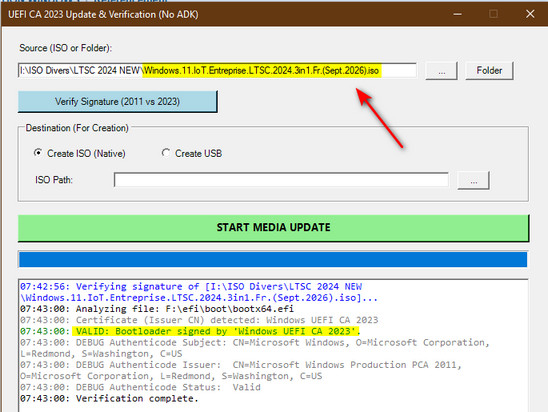548x412 pixels.
Task: Click the Verify Signature (2011 vs 2023) button
Action: 117,102
